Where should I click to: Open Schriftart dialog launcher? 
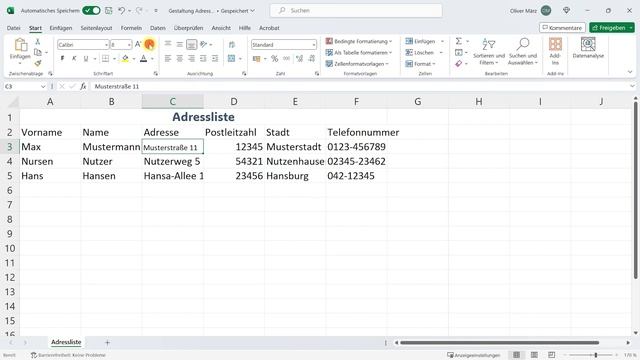click(x=156, y=73)
